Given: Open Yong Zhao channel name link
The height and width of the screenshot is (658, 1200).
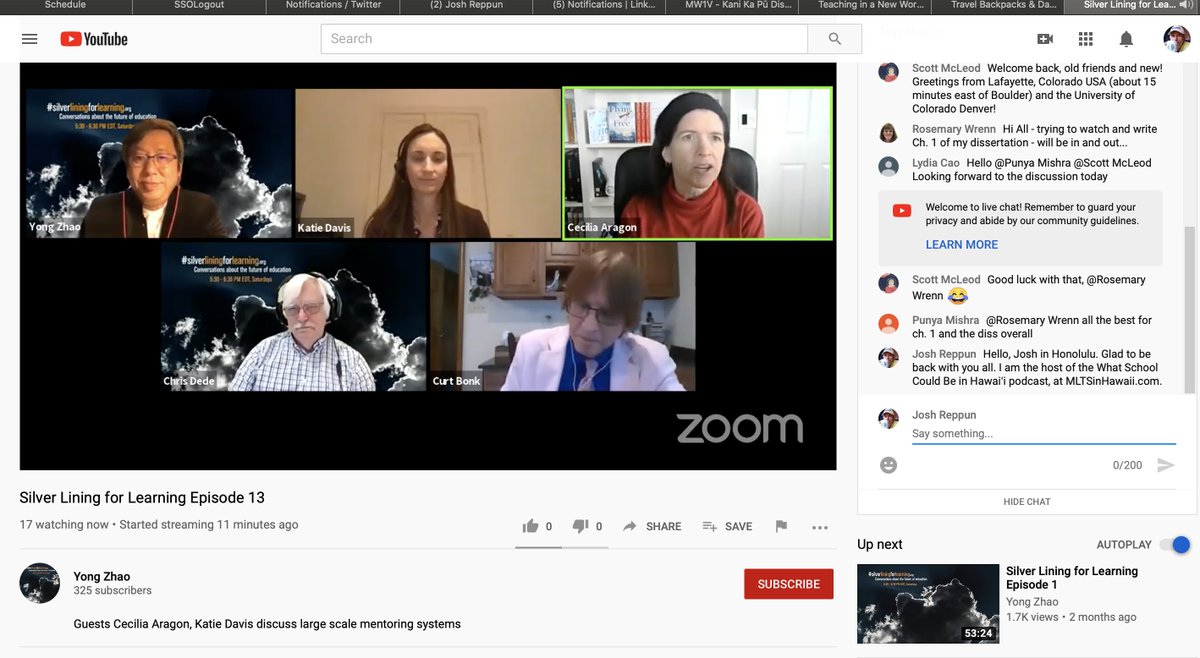Looking at the screenshot, I should (102, 576).
